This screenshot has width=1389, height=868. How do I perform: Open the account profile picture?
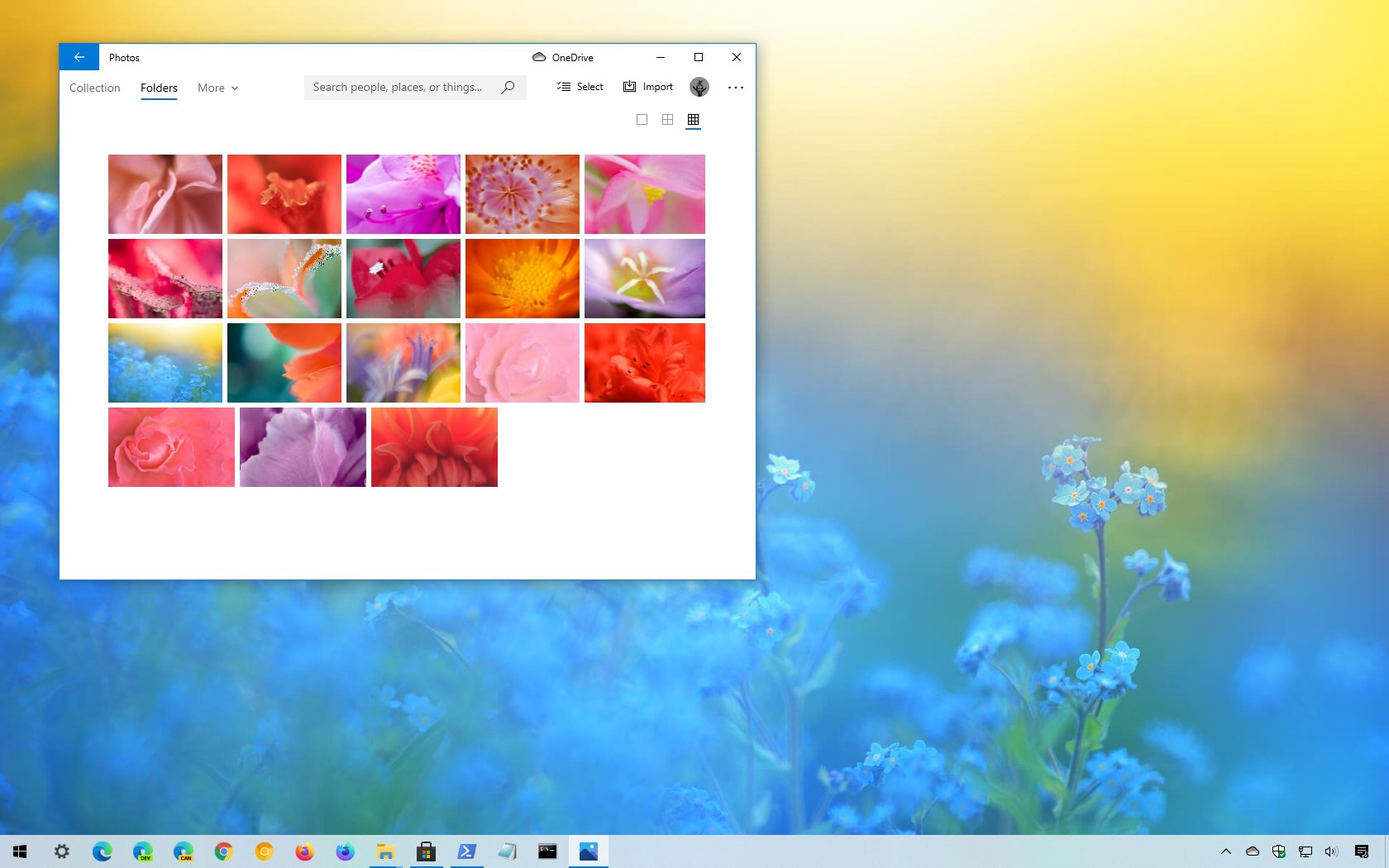click(699, 87)
